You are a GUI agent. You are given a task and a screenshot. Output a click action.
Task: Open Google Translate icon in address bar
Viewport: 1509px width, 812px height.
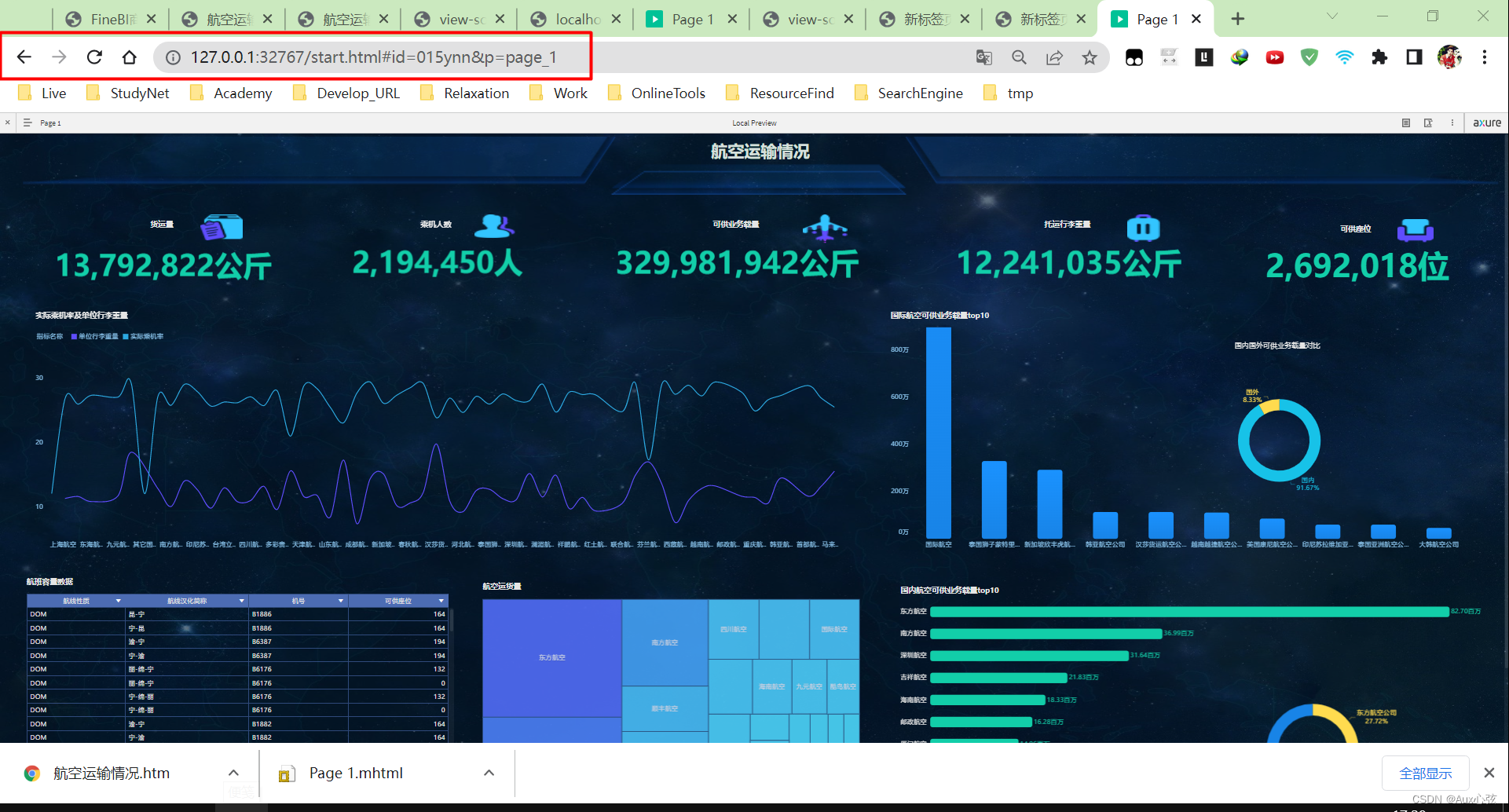983,57
